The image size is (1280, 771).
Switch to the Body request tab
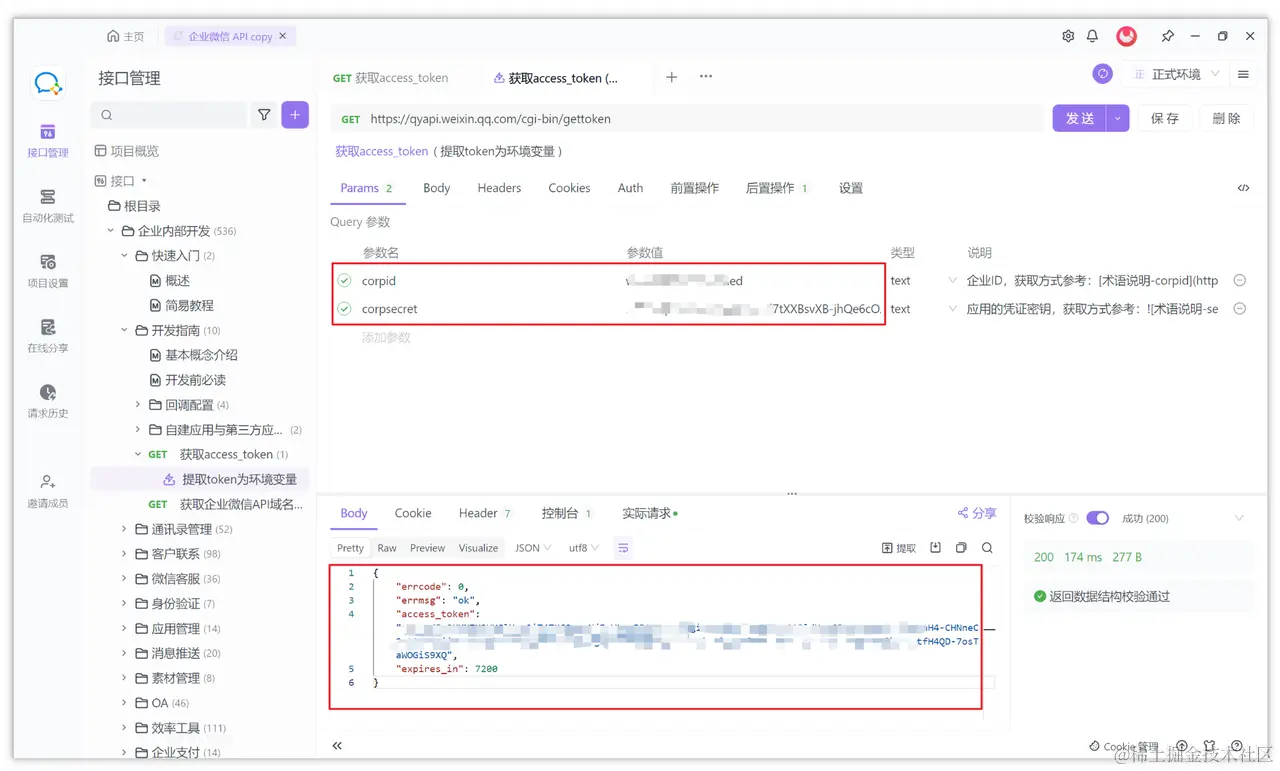436,188
